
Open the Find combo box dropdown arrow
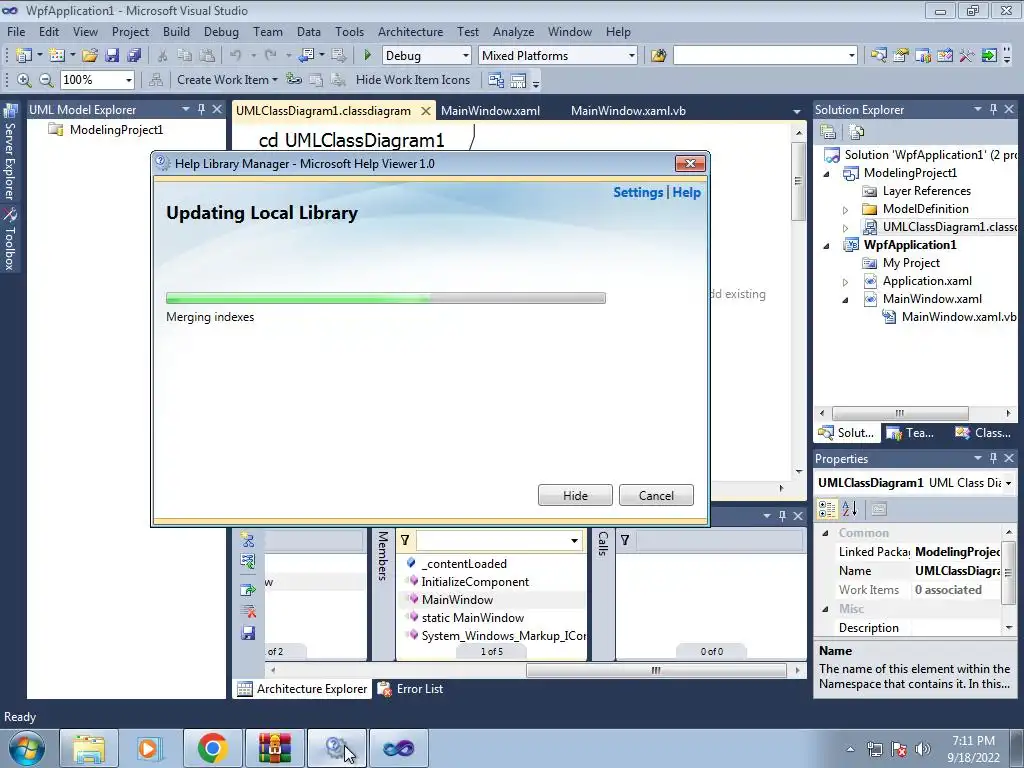852,56
